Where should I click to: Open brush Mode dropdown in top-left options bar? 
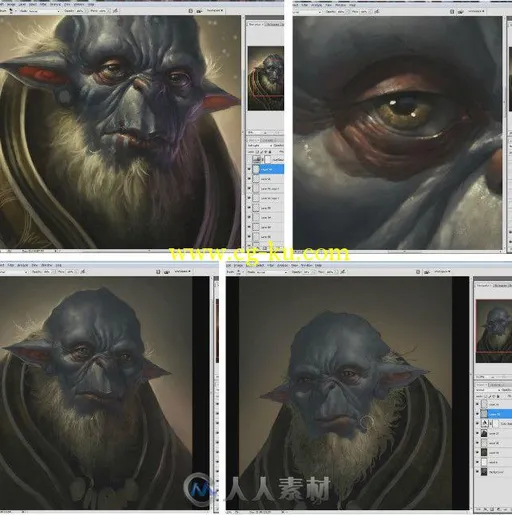[45, 11]
